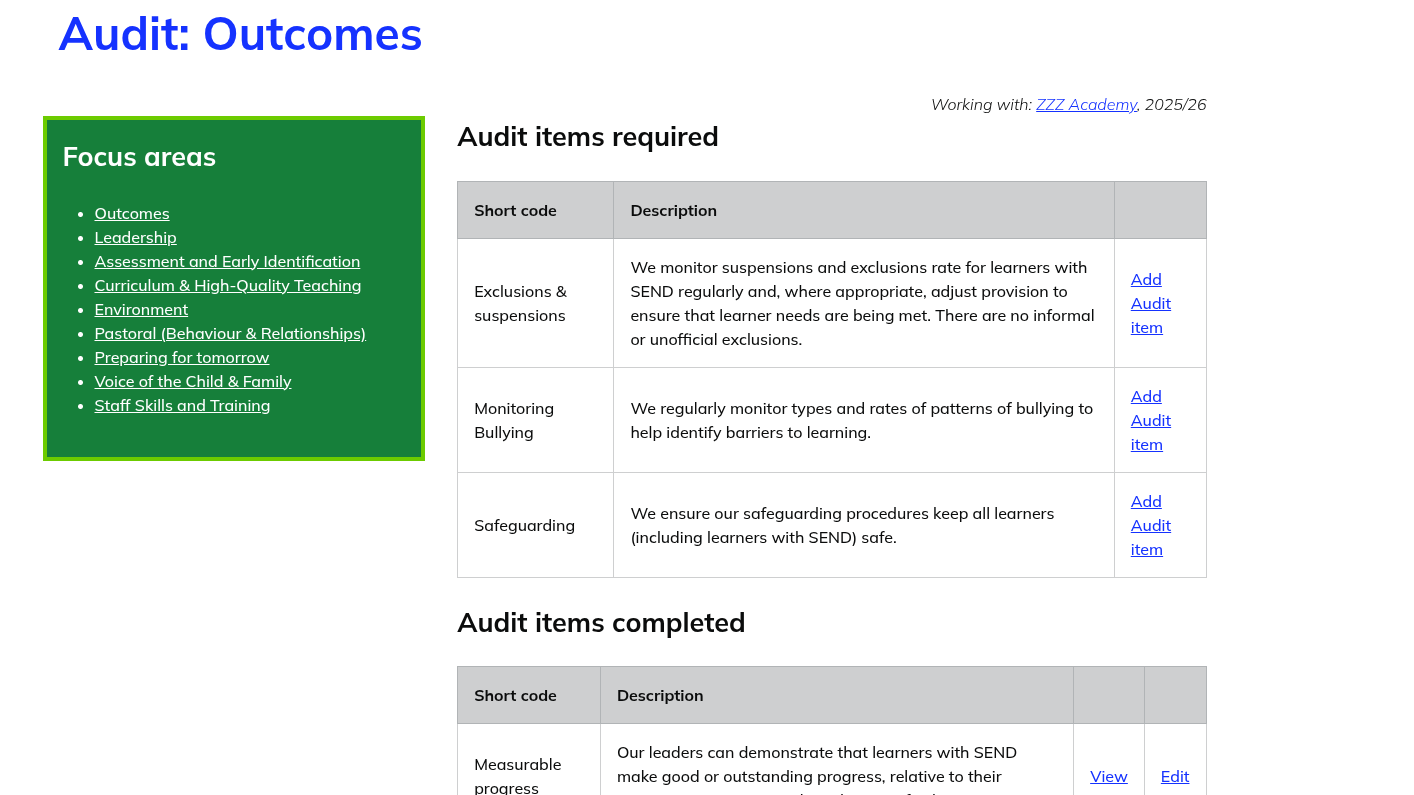Navigate to the Environment focus area
This screenshot has height=795, width=1414.
pyautogui.click(x=141, y=309)
